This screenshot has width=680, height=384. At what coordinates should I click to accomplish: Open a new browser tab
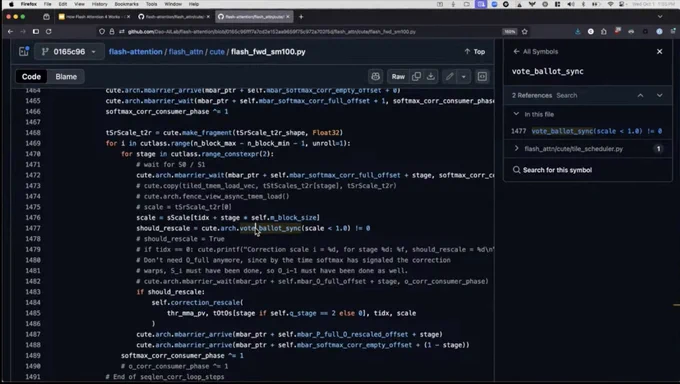click(301, 16)
